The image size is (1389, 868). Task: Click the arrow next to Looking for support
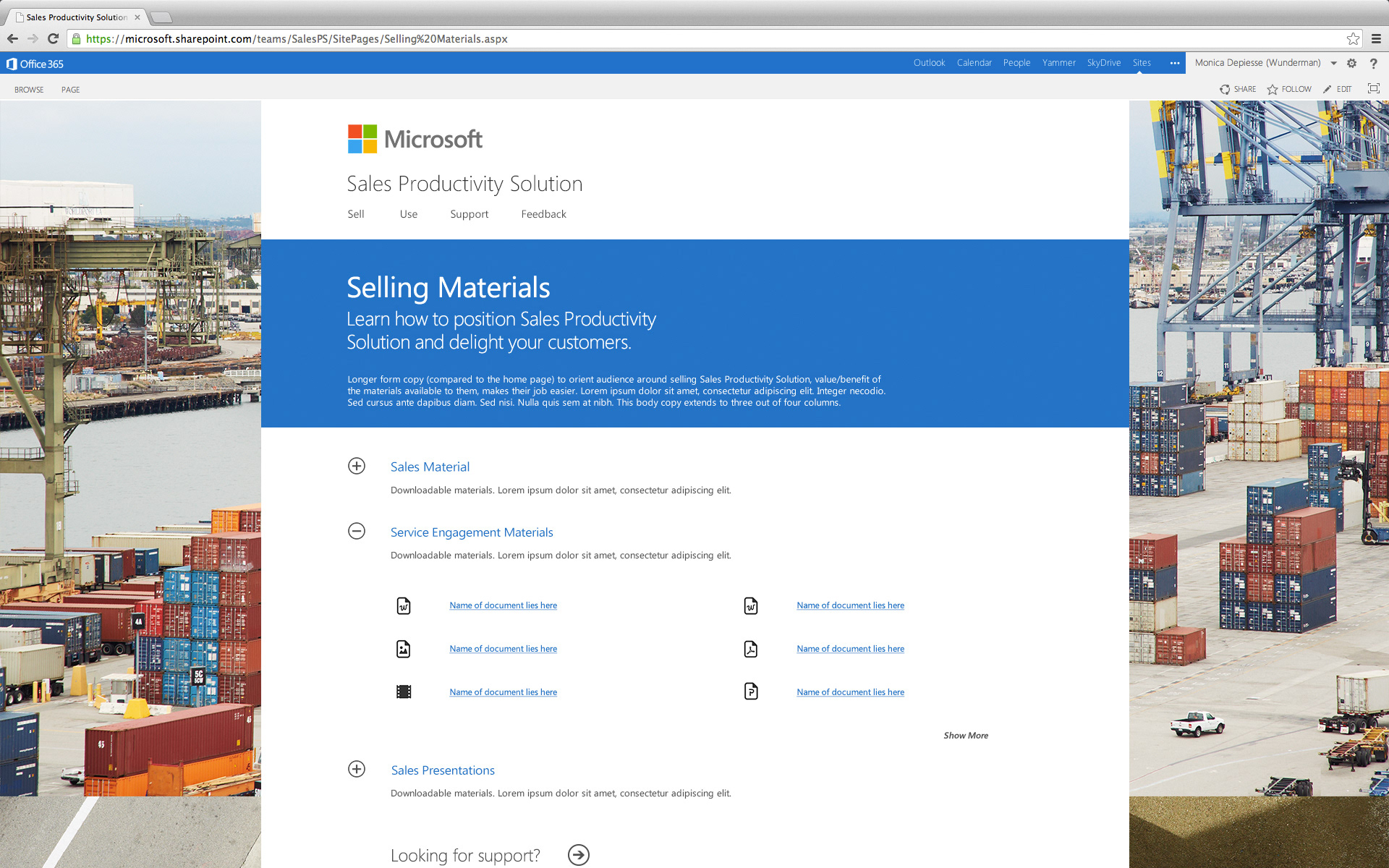coord(579,855)
